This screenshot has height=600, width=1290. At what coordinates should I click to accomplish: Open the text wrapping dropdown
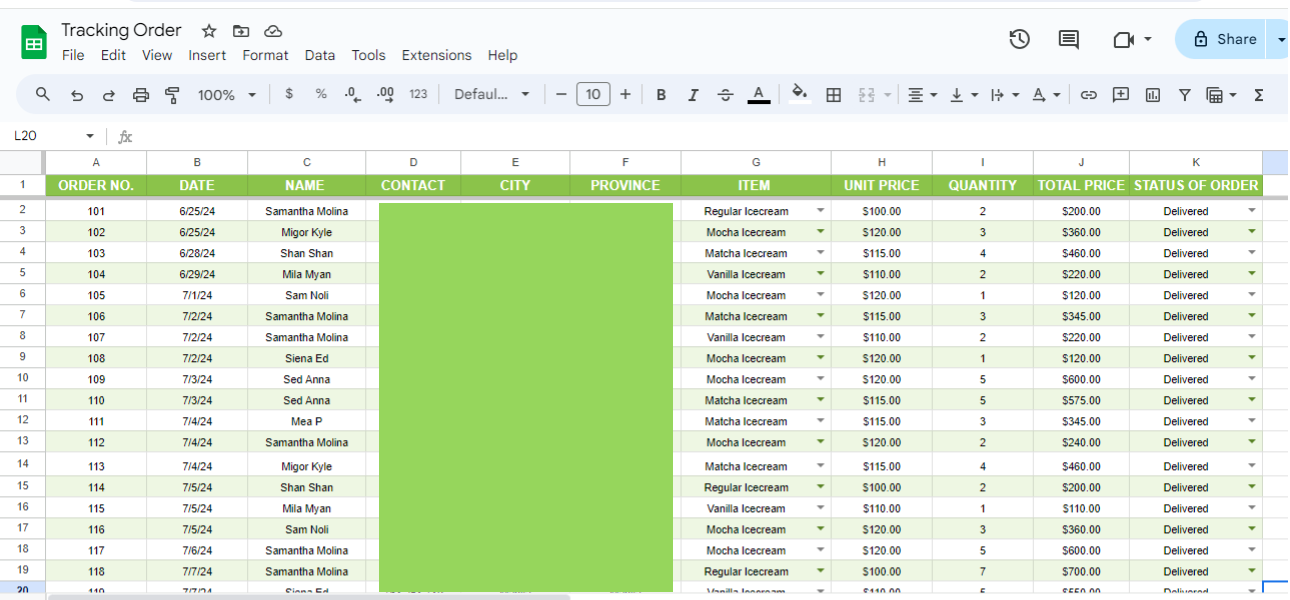1005,95
